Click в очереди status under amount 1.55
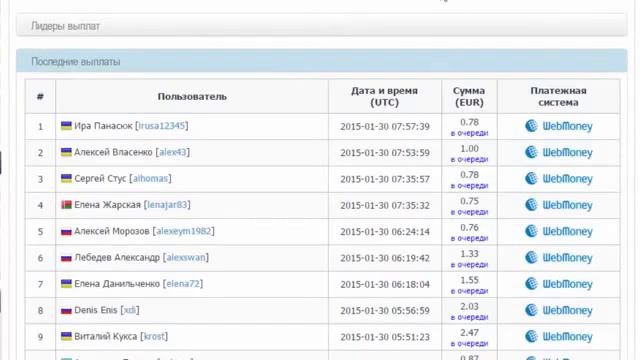Screen dimensions: 640x360 pos(469,291)
